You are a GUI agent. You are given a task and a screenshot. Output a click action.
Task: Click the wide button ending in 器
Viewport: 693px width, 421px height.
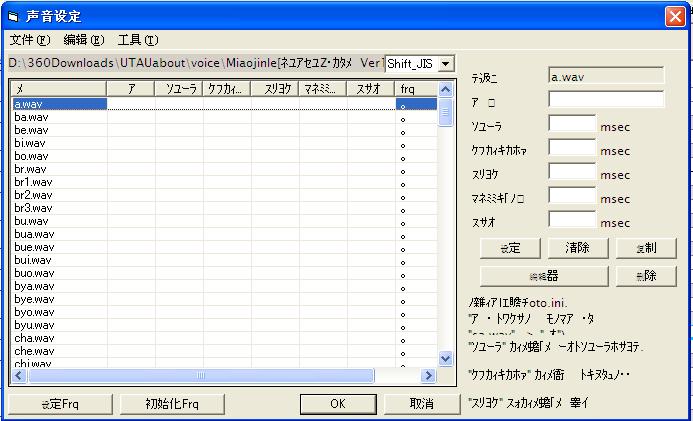(x=544, y=276)
